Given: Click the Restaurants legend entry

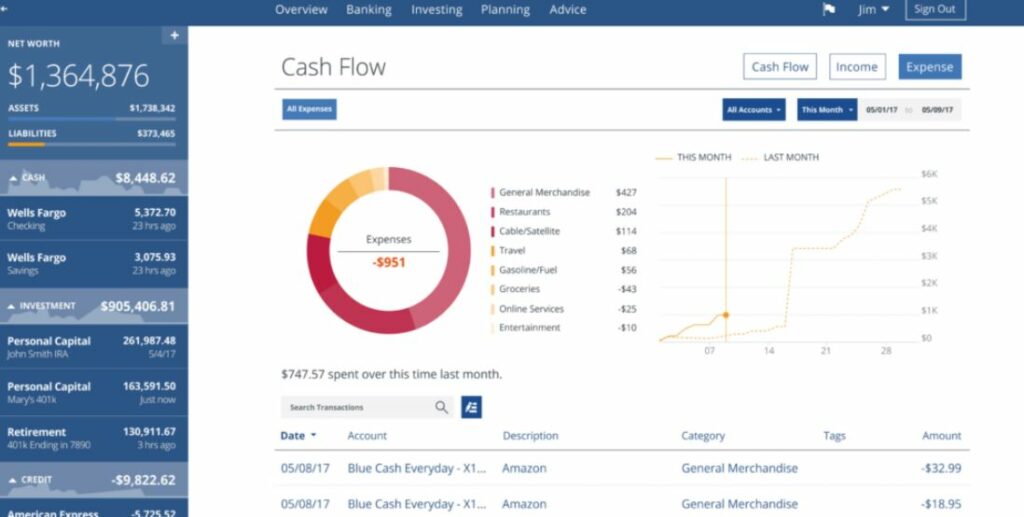Looking at the screenshot, I should [563, 212].
